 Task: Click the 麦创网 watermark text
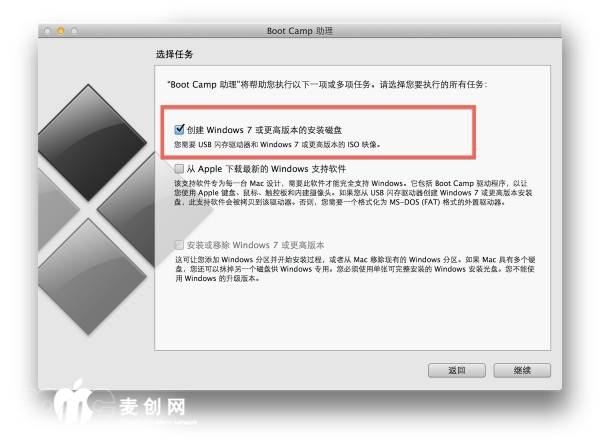[152, 407]
